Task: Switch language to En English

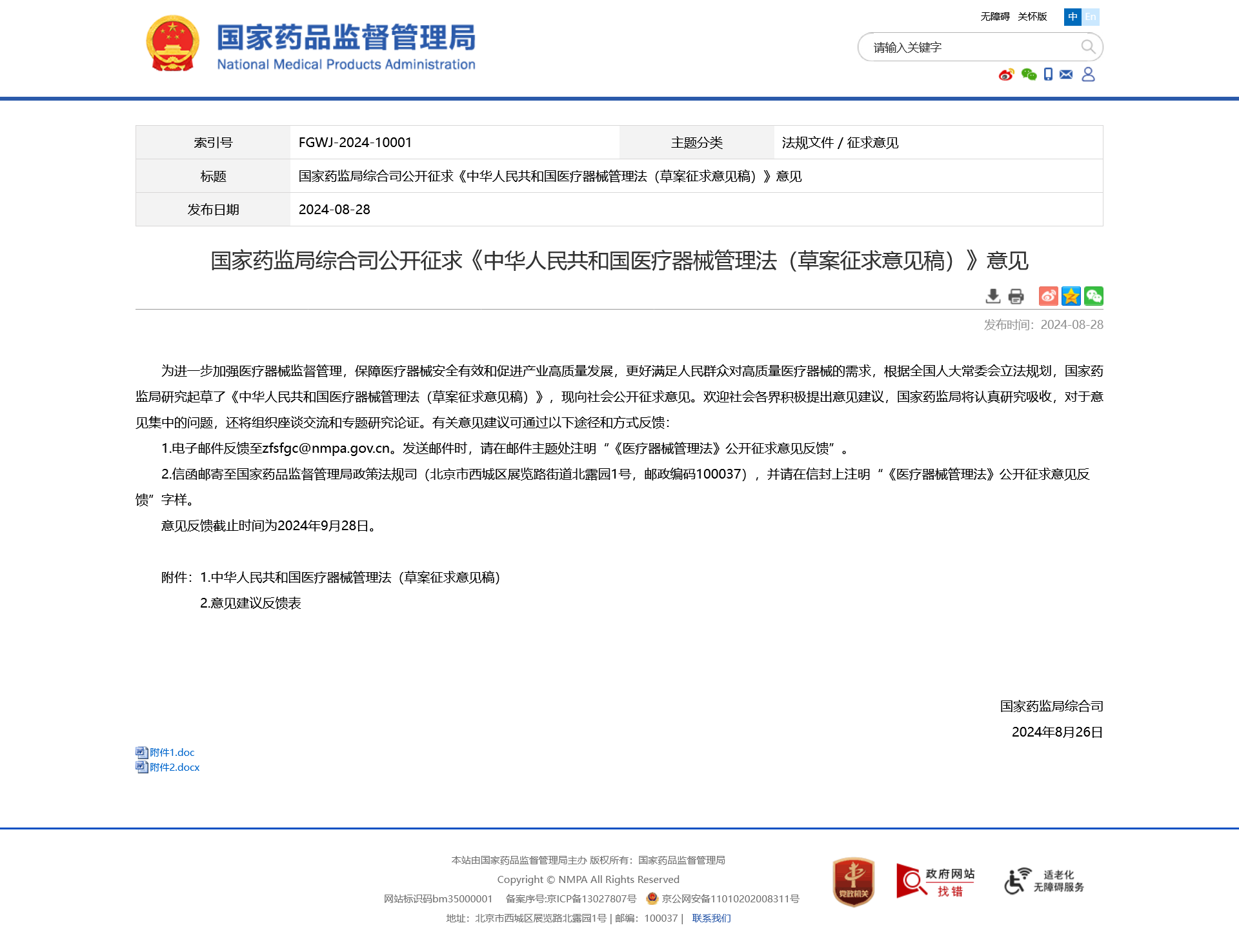Action: click(x=1091, y=17)
